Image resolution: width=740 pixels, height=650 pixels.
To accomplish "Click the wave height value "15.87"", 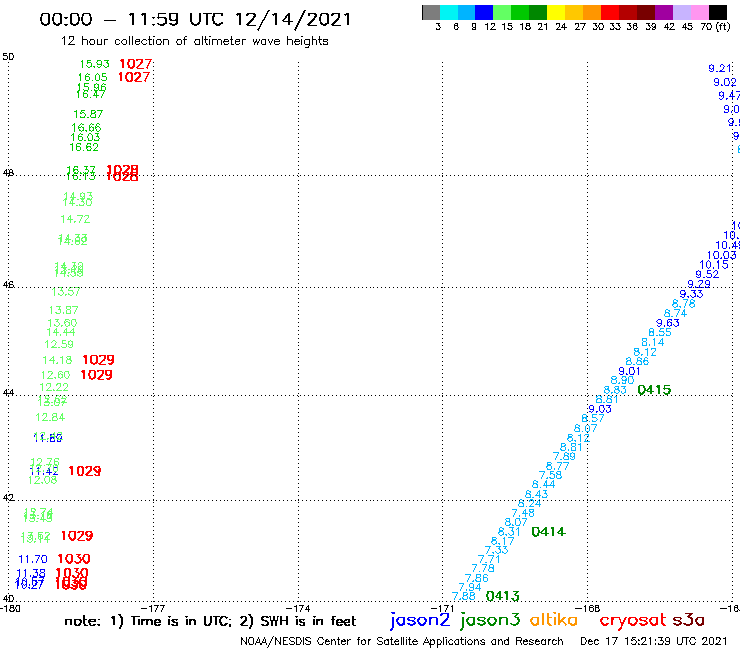I will (88, 114).
